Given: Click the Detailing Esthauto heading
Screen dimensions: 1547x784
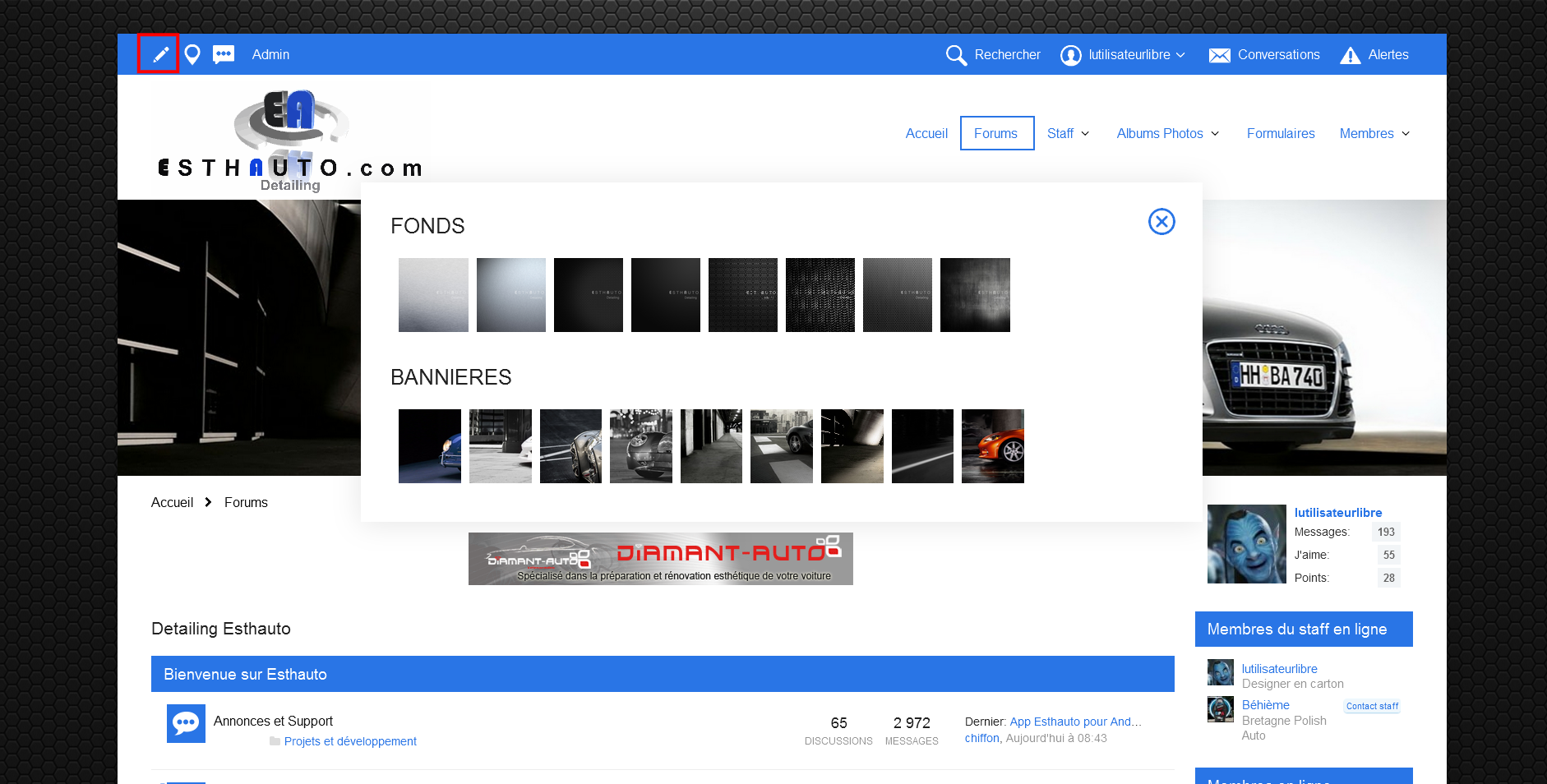Looking at the screenshot, I should click(x=221, y=629).
